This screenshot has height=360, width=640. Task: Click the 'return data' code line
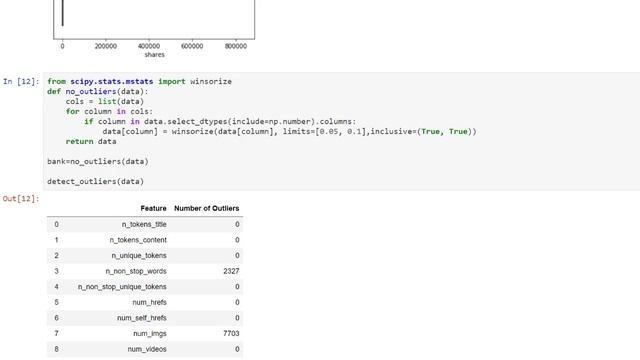91,142
